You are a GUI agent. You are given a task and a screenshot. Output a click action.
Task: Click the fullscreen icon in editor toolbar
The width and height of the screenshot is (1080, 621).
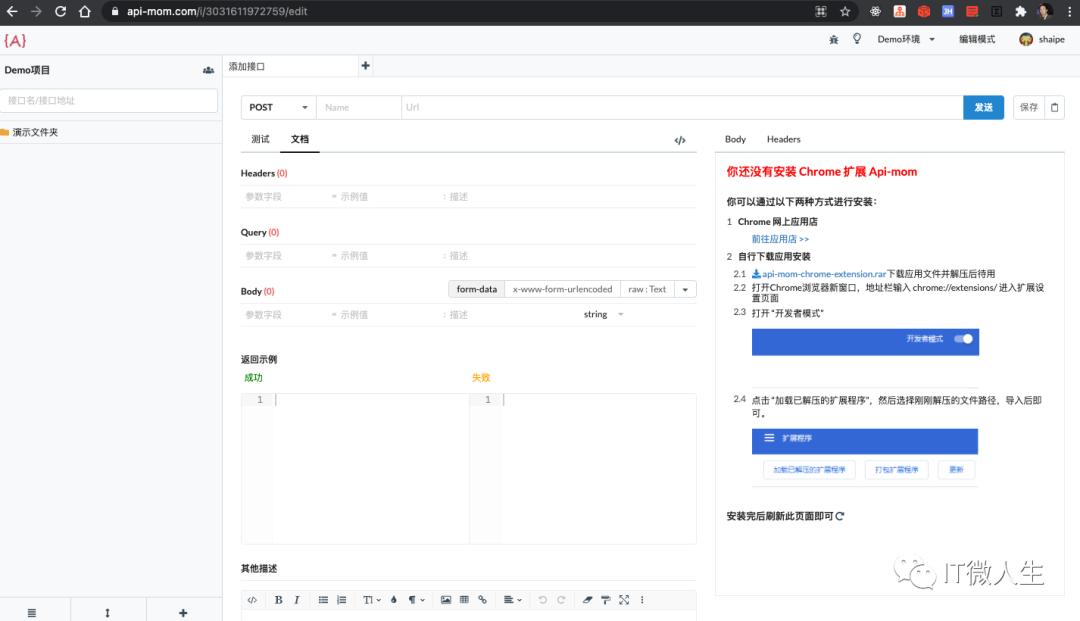624,600
